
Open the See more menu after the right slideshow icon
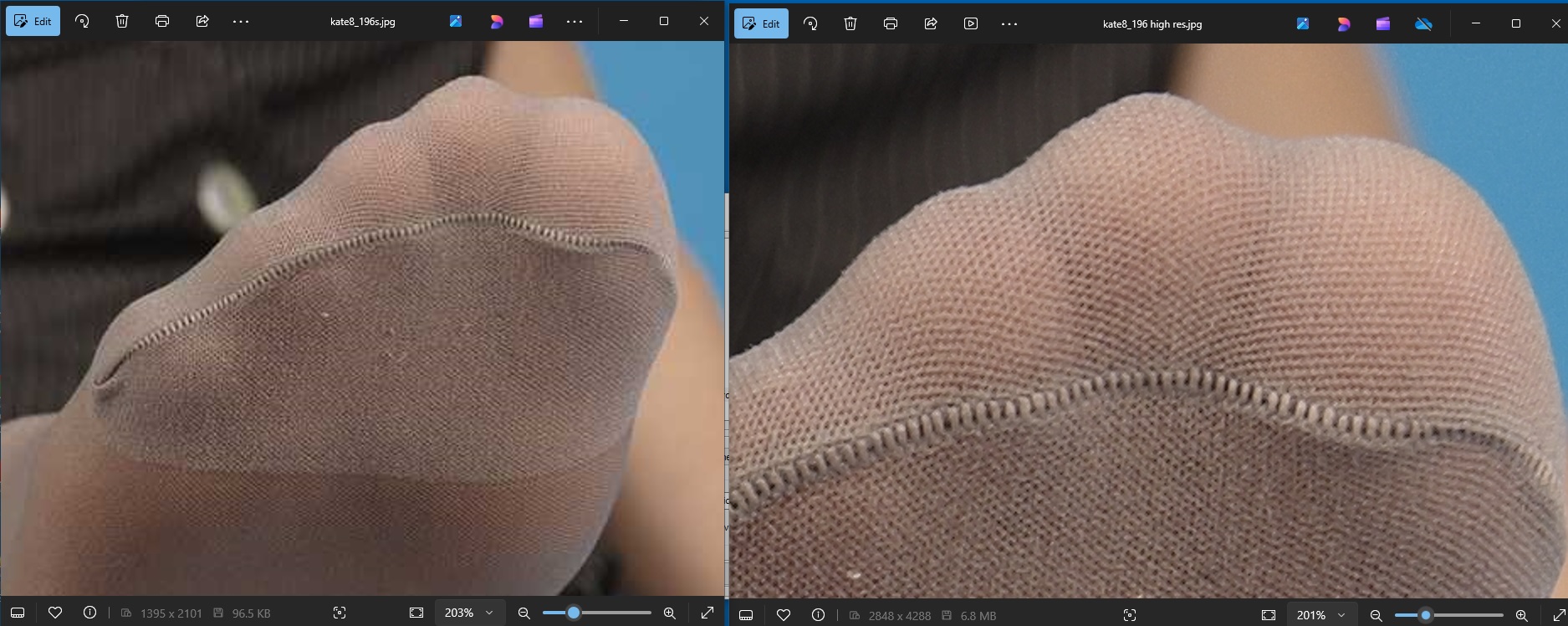pyautogui.click(x=1009, y=23)
